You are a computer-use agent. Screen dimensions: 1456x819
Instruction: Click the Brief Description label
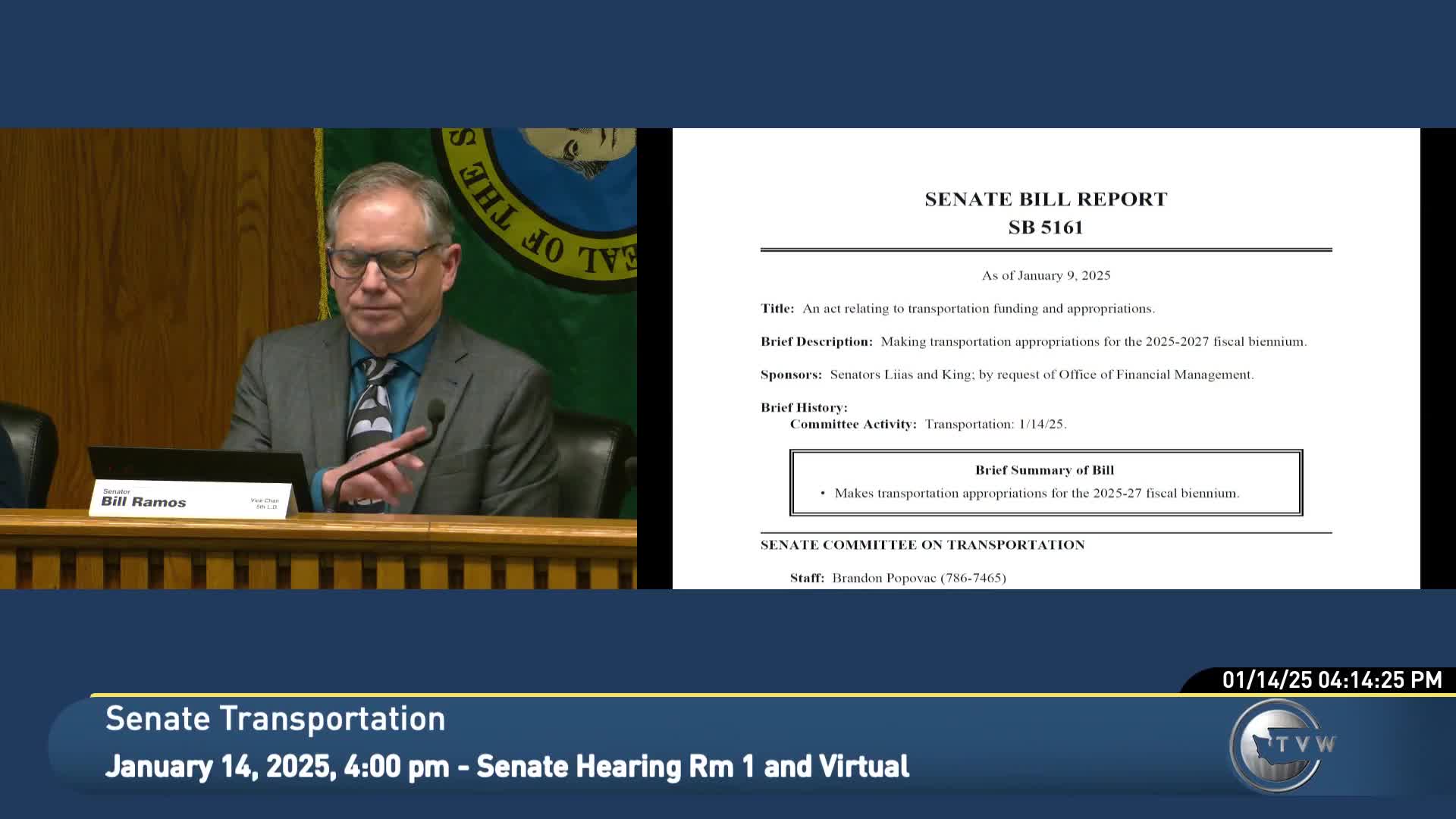(817, 342)
